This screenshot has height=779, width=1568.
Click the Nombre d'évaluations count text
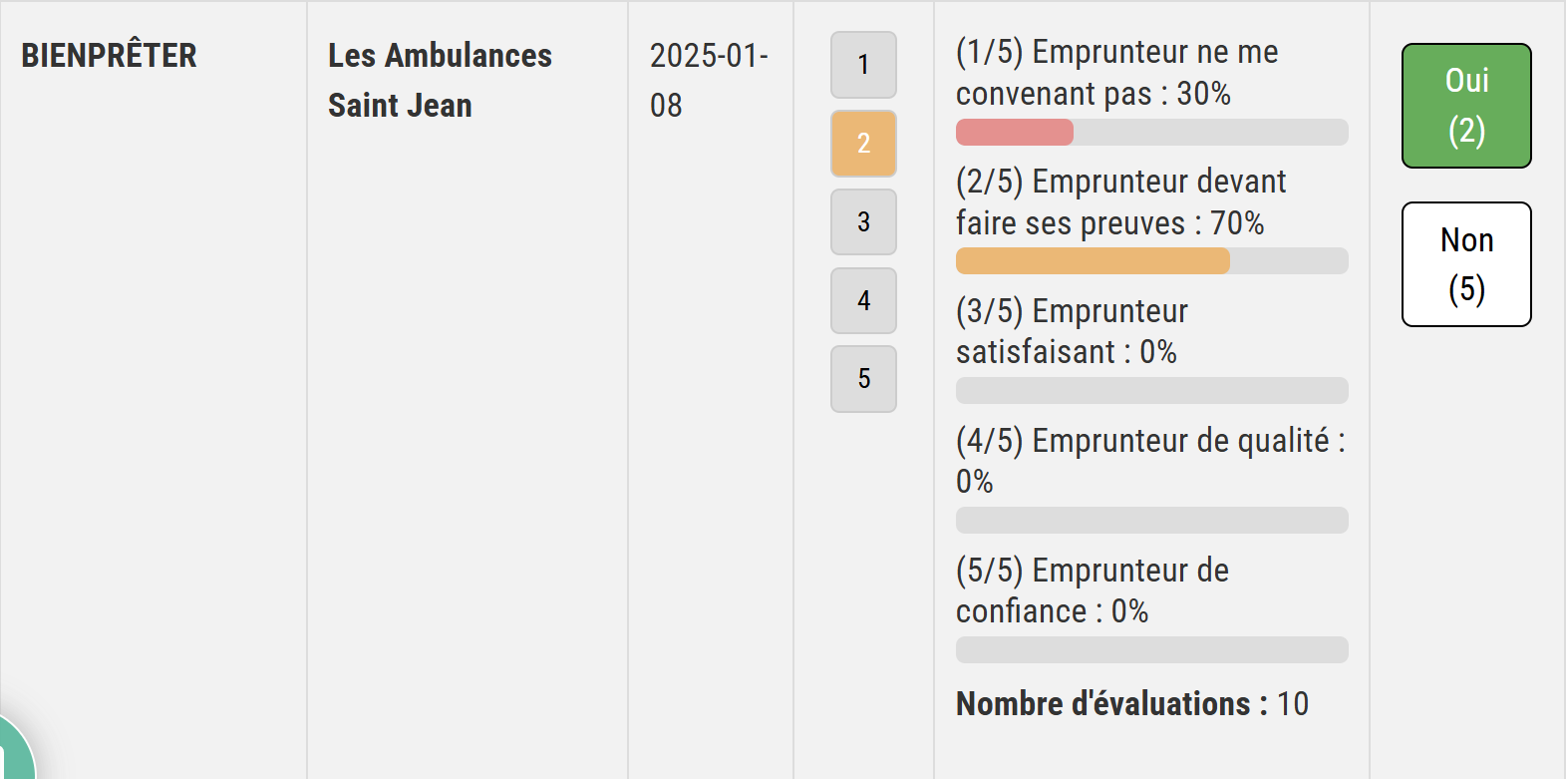click(x=1131, y=704)
